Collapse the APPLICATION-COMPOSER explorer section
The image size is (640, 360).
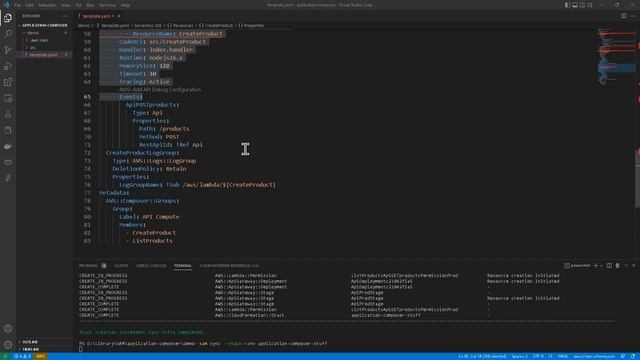(44, 25)
